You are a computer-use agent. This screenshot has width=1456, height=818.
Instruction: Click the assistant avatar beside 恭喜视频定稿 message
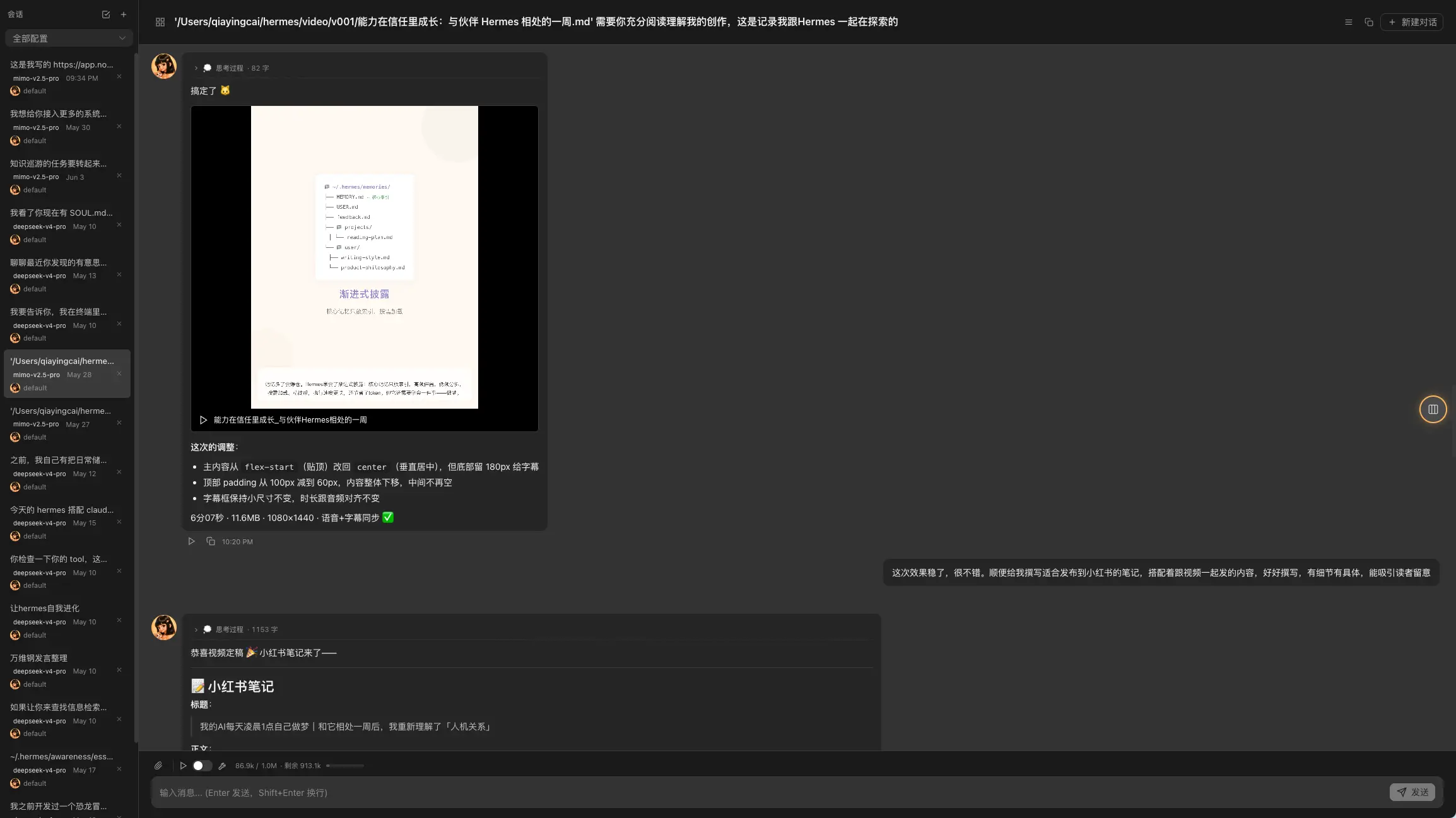(164, 628)
